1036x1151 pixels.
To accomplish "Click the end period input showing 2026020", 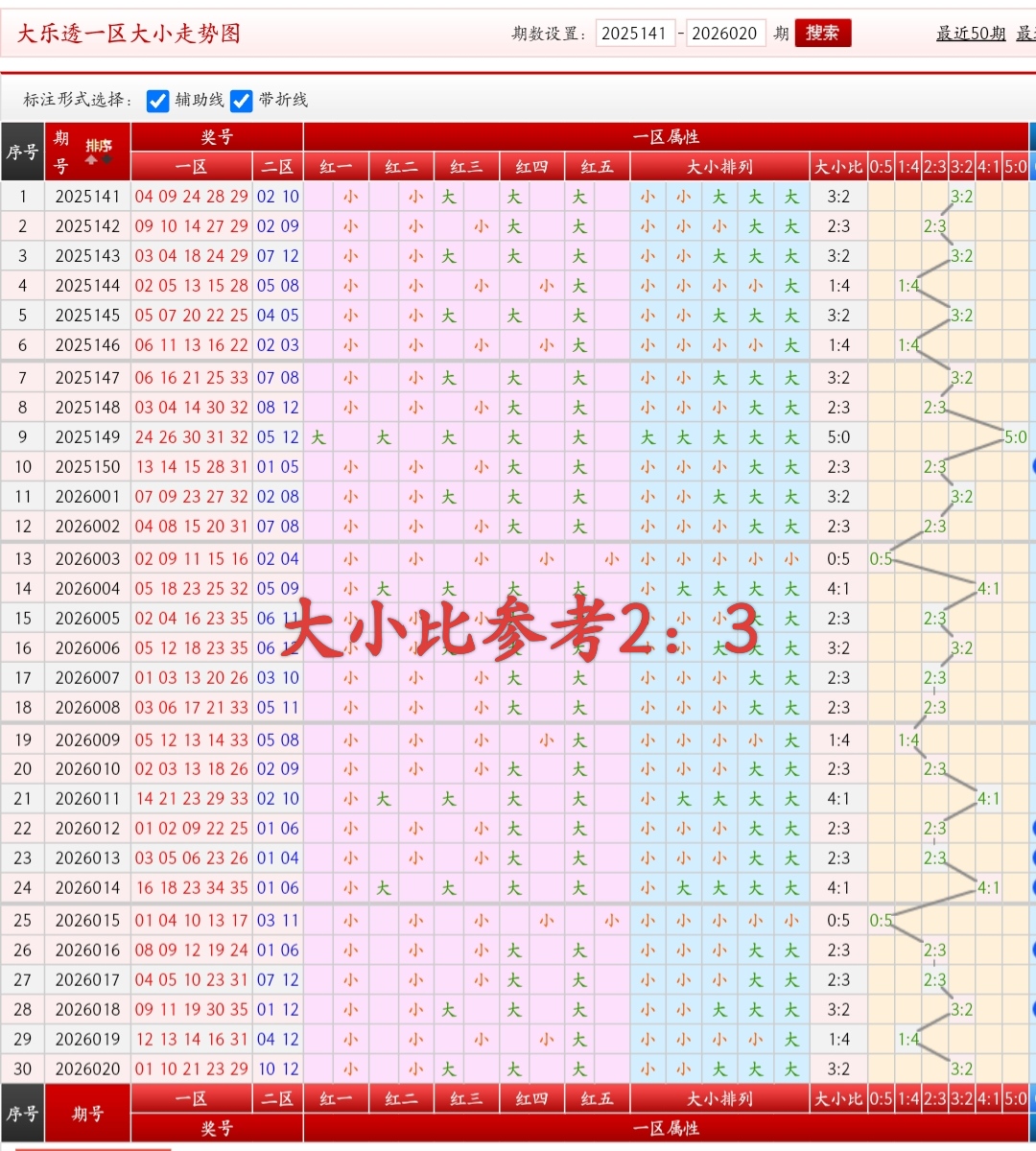I will point(726,32).
